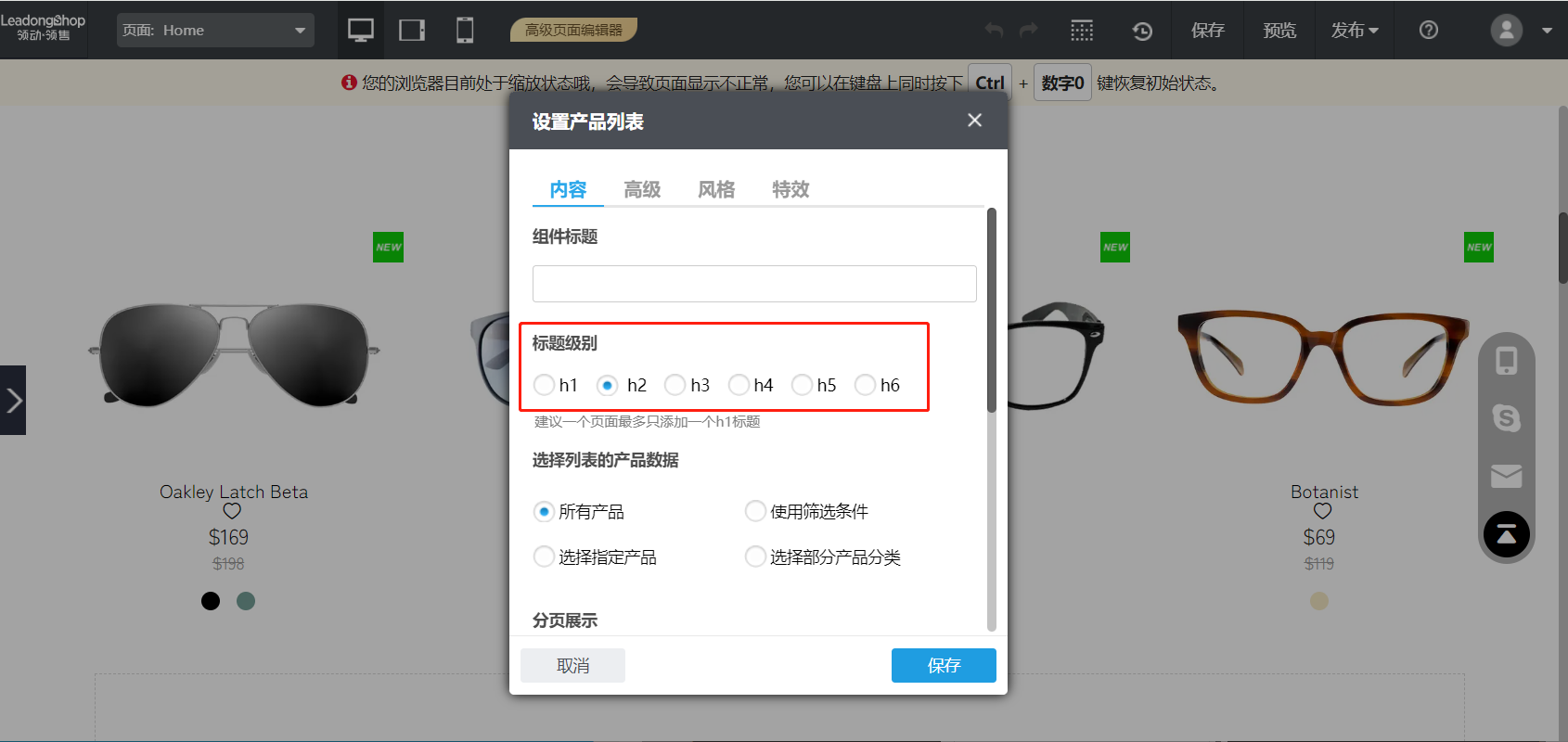Switch to mobile phone preview icon
Screen dimensions: 1568x742
pyautogui.click(x=465, y=31)
